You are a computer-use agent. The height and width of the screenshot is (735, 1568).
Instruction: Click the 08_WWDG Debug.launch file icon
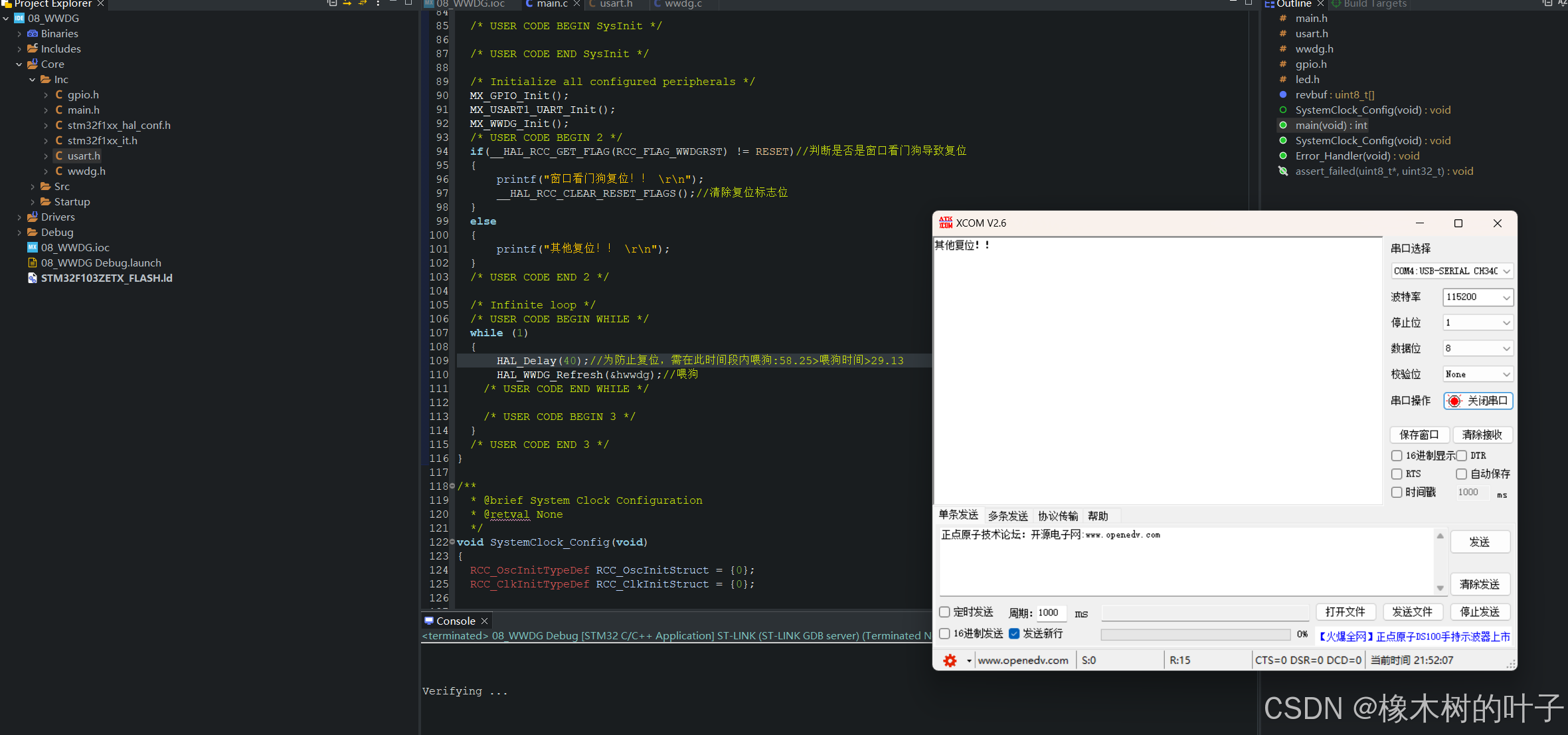33,262
